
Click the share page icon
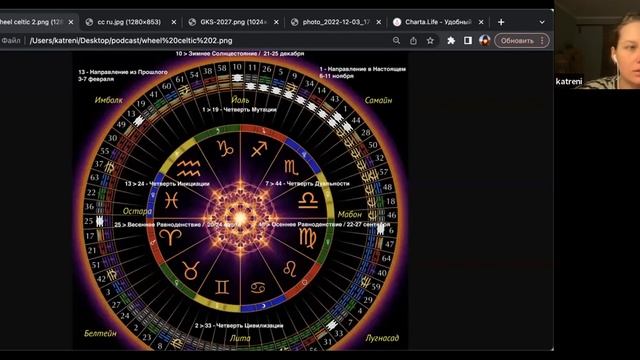pos(413,40)
